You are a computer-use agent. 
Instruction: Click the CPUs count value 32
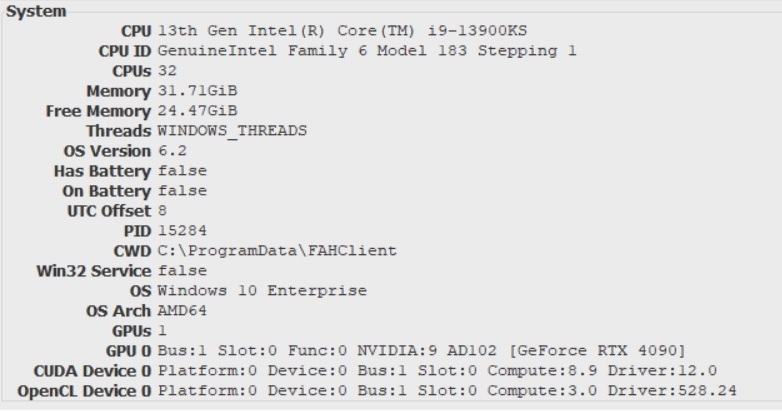[167, 71]
